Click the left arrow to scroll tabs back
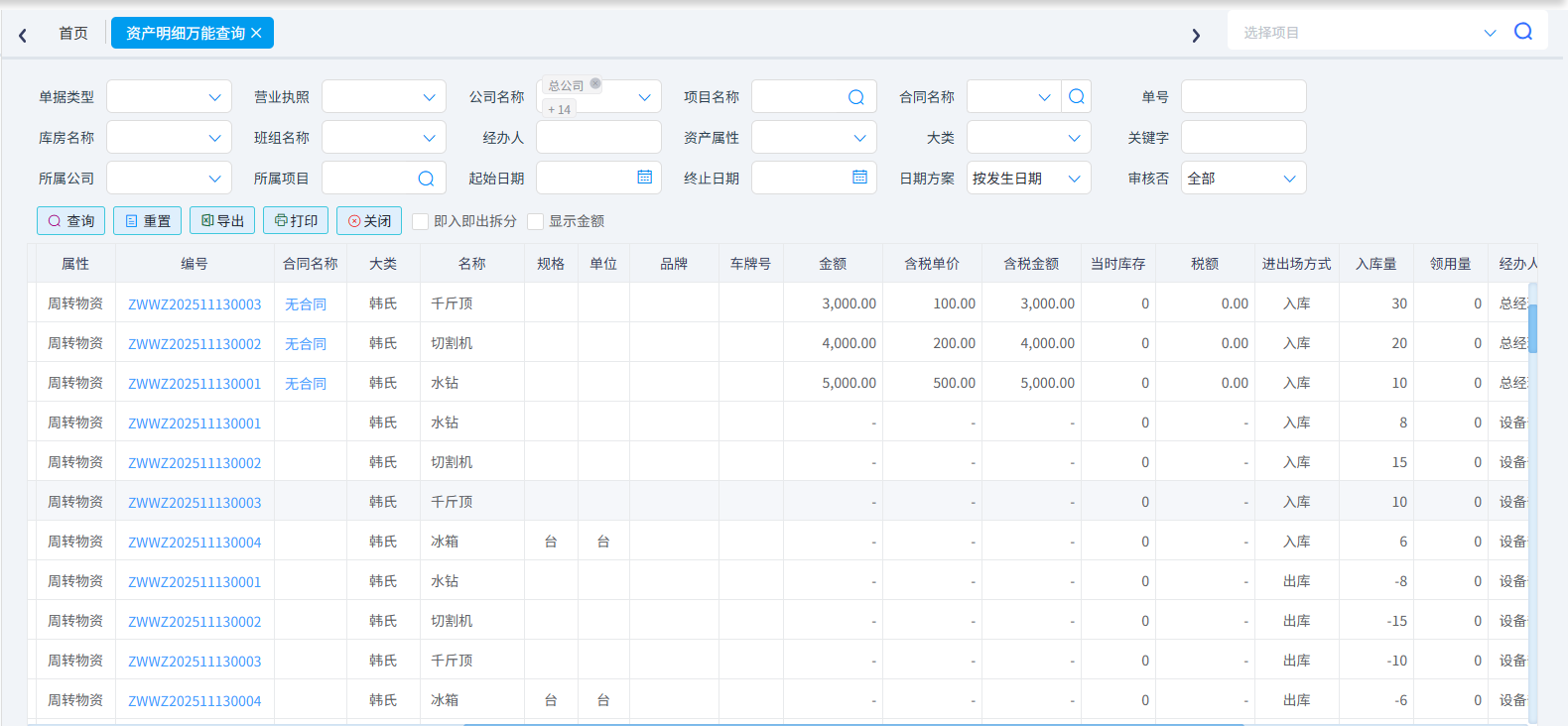Screen dimensions: 1568x726 [23, 36]
